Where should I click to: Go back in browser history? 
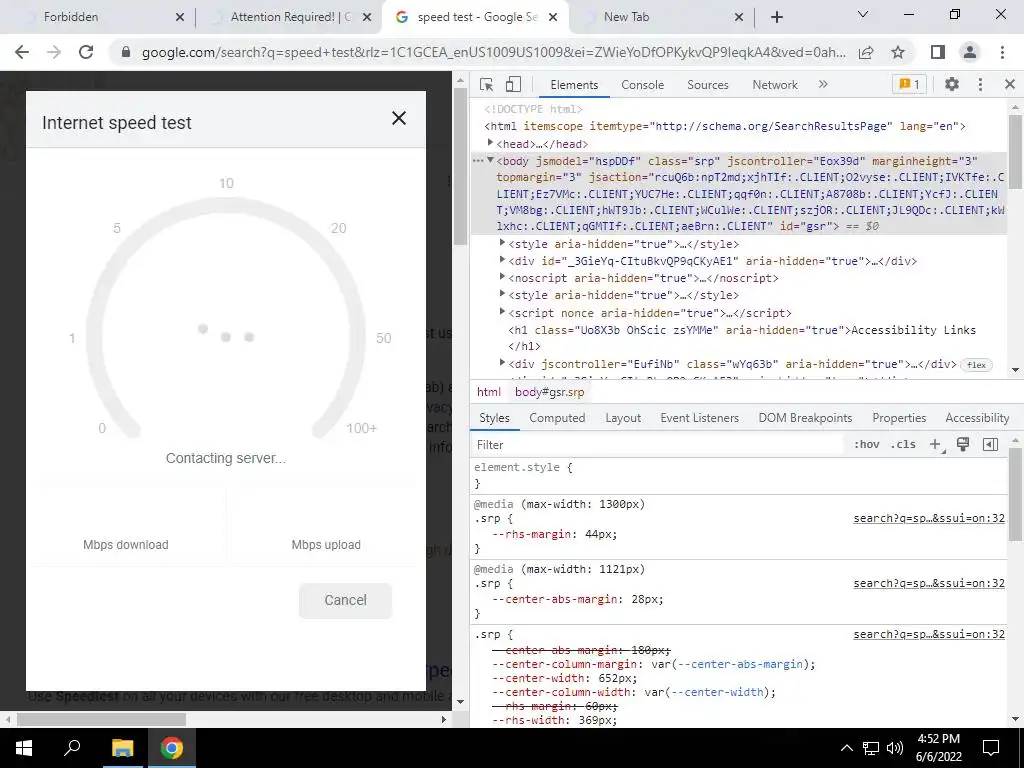22,52
